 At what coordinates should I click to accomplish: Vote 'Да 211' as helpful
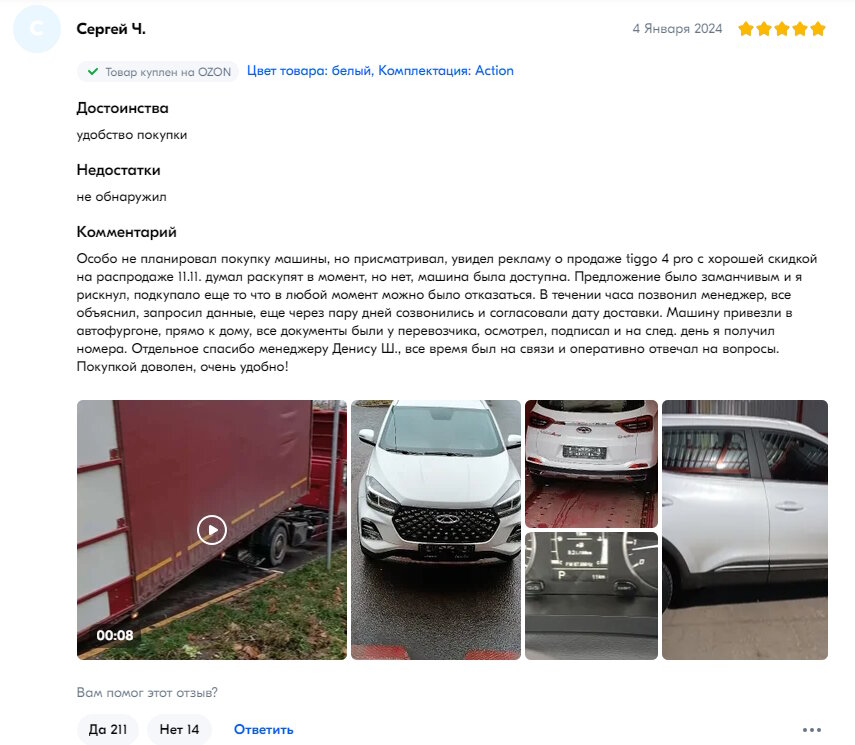click(107, 730)
